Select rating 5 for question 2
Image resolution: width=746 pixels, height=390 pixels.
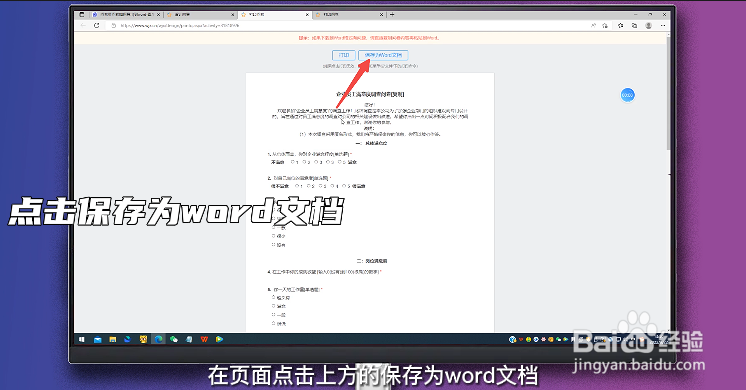click(344, 186)
